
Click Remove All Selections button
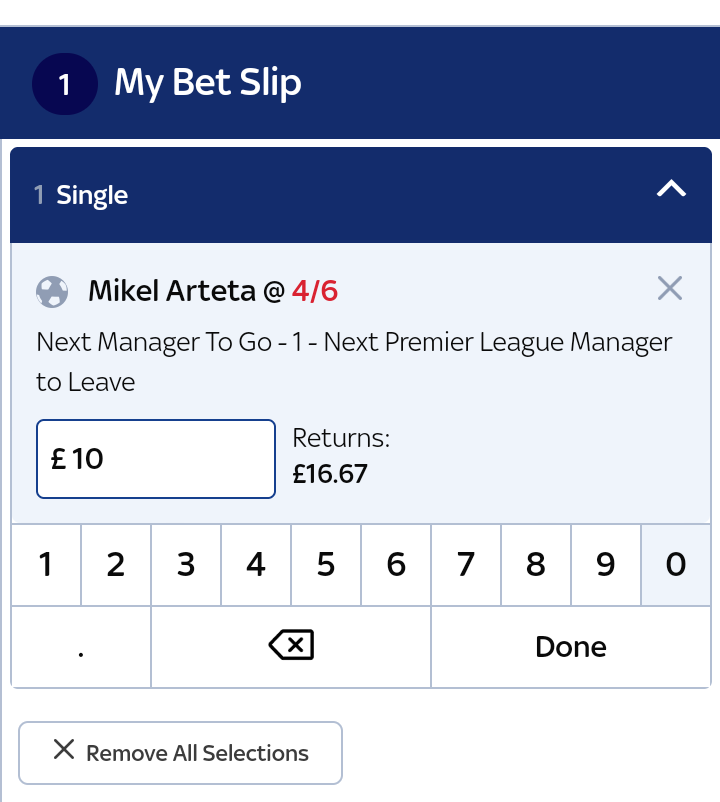point(181,752)
